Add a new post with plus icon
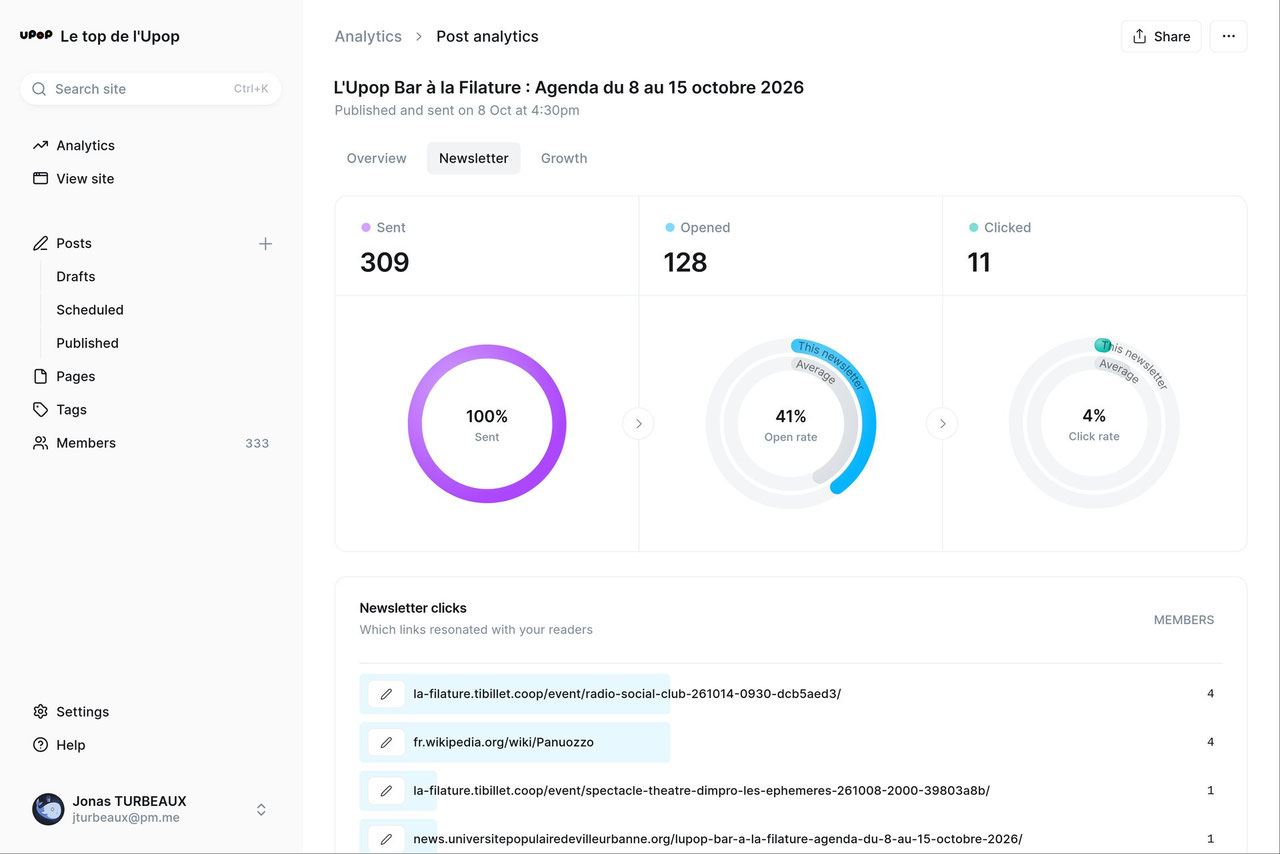 coord(265,243)
